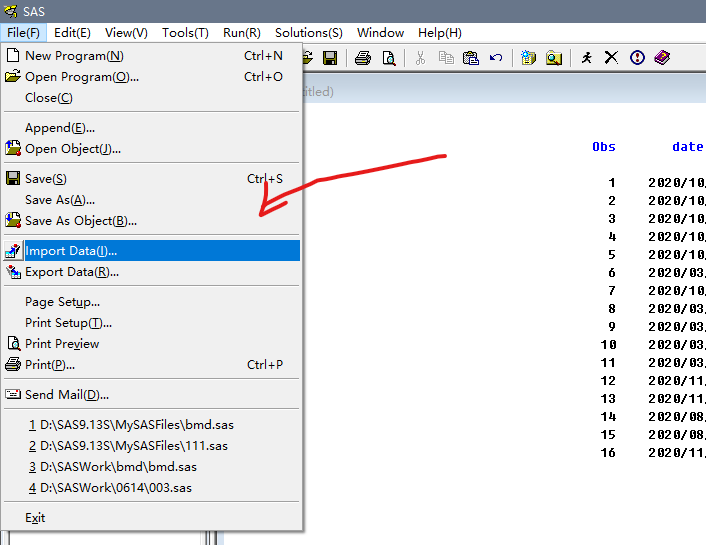Click the Obs column header

604,147
